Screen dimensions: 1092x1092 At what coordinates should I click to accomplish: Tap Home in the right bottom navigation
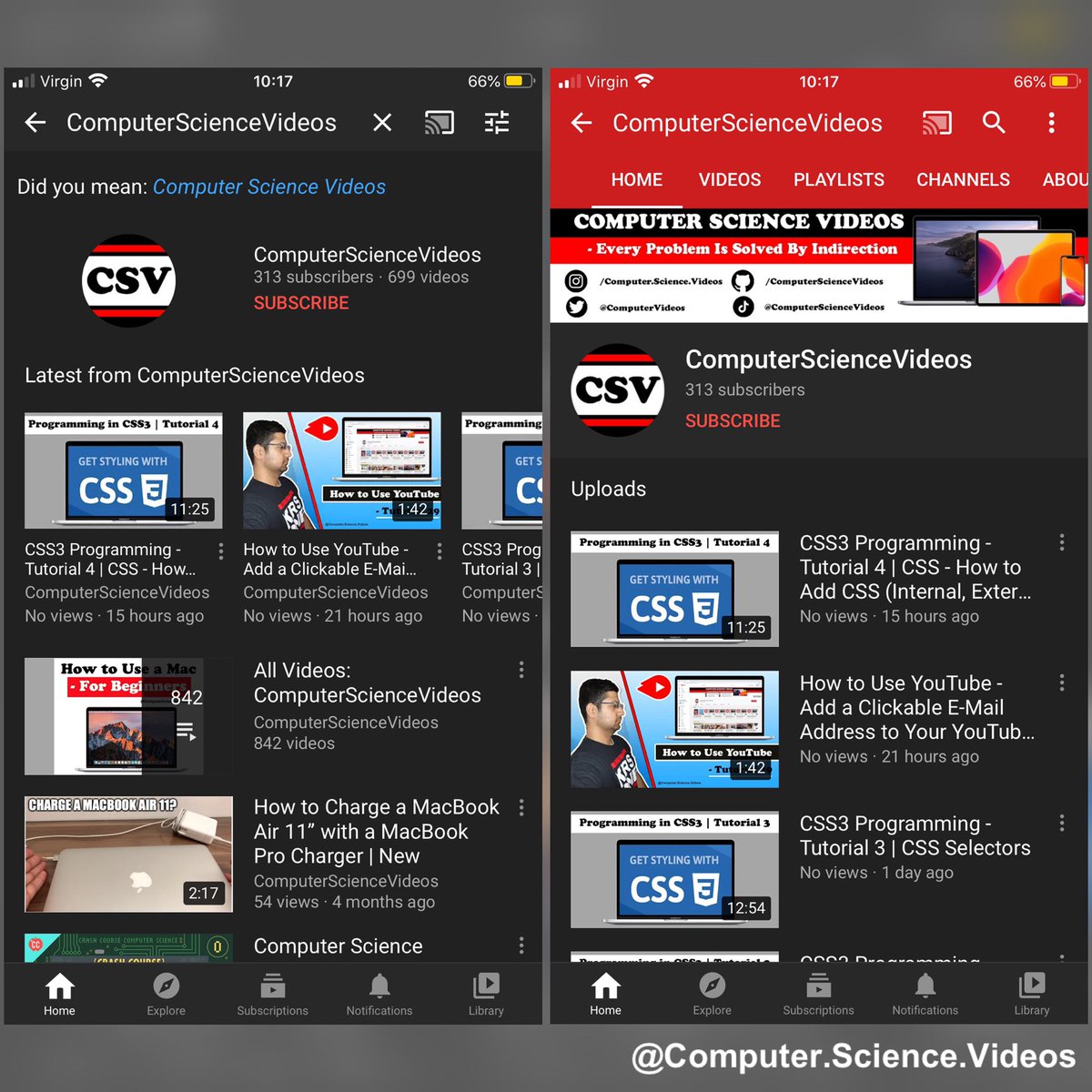[605, 995]
